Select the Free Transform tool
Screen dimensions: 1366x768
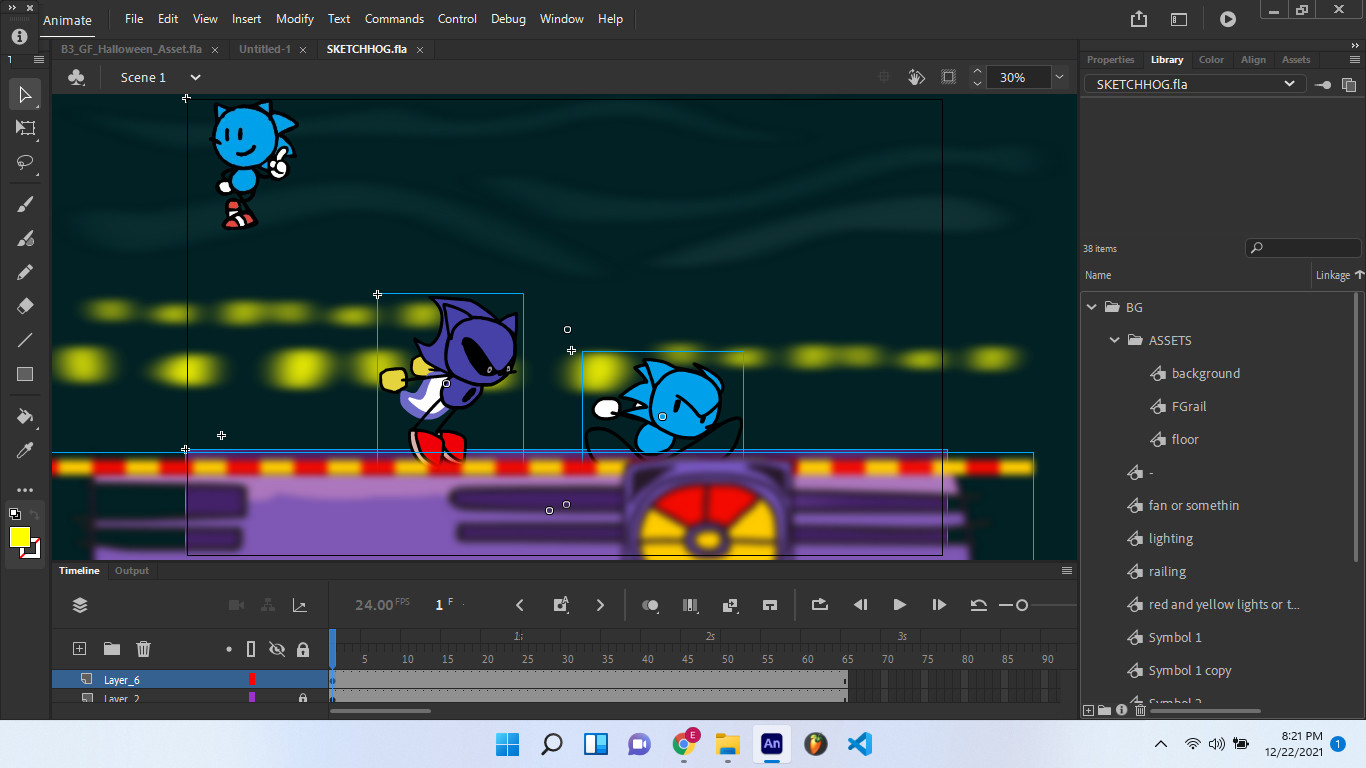(x=24, y=128)
